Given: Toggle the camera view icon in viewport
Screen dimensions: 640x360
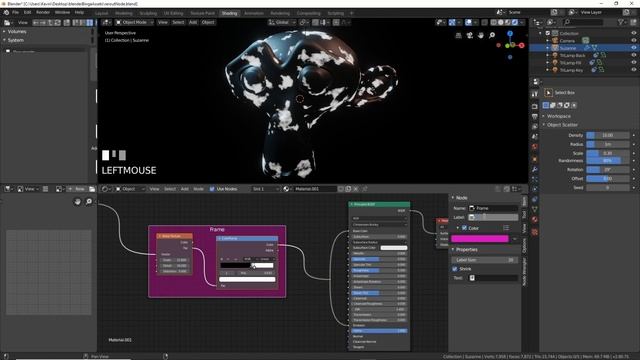Looking at the screenshot, I should (470, 36).
